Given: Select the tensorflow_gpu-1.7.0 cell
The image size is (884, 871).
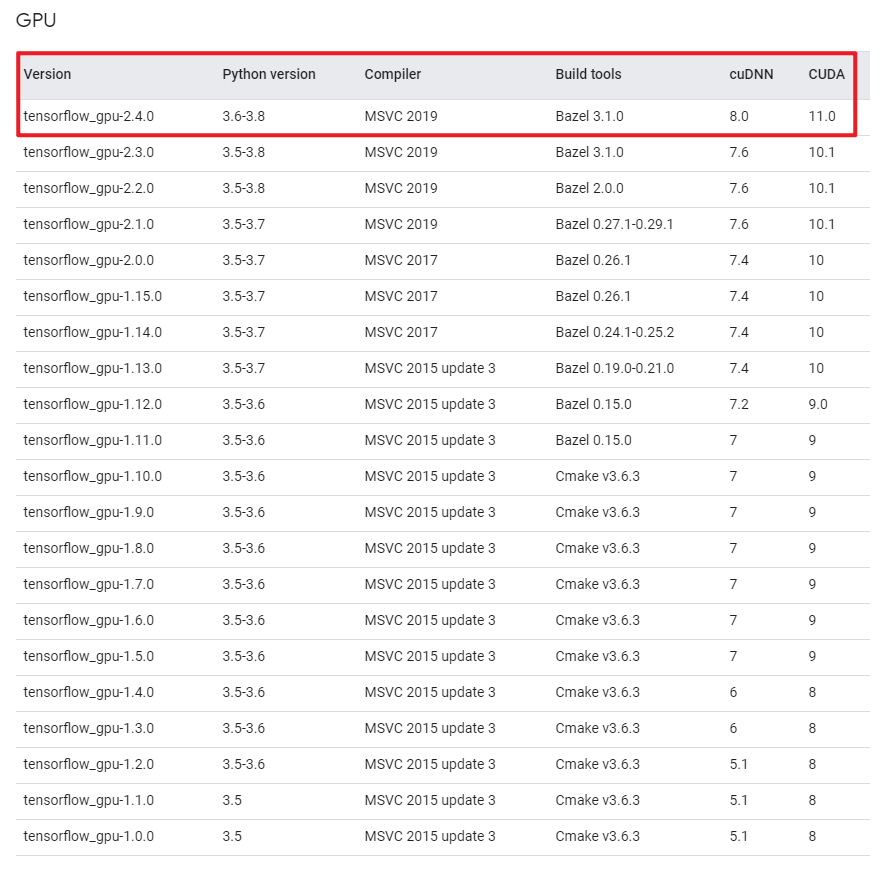Looking at the screenshot, I should coord(89,585).
